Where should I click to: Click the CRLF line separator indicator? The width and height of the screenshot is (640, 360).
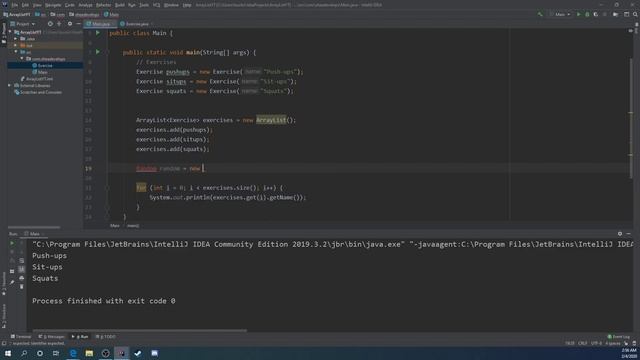pos(582,343)
